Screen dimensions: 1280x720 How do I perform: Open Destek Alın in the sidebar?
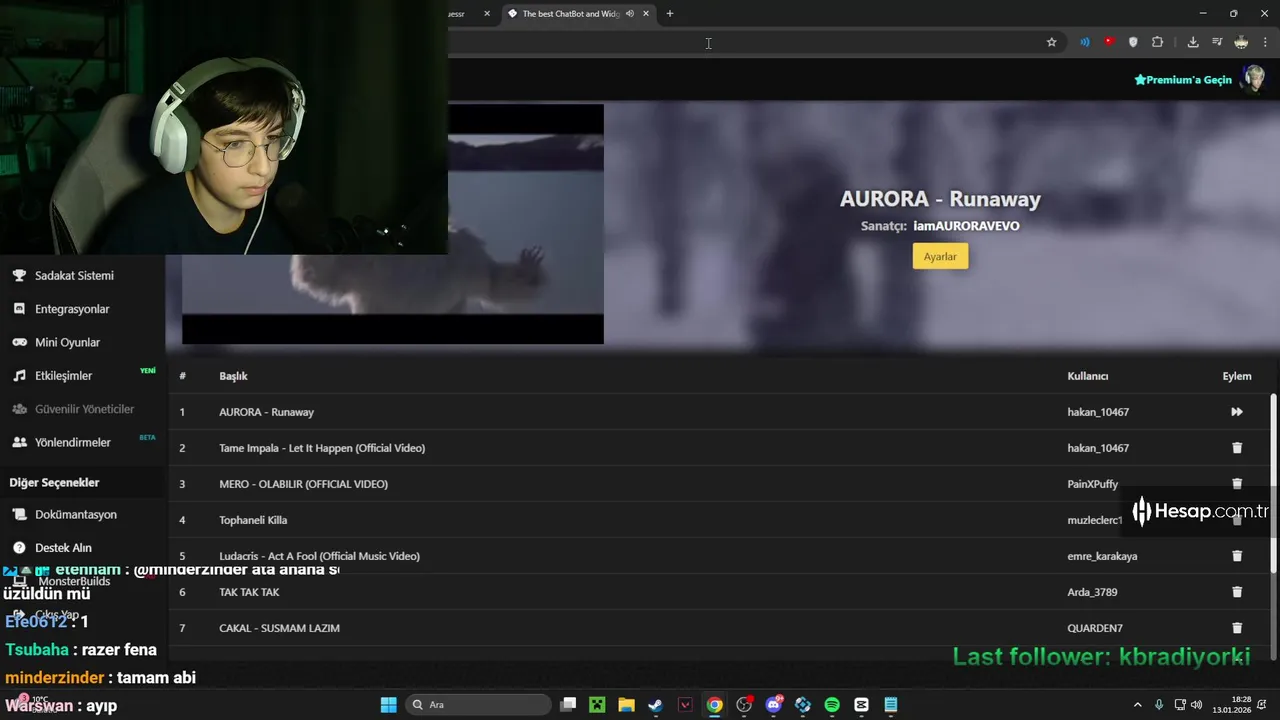coord(63,548)
